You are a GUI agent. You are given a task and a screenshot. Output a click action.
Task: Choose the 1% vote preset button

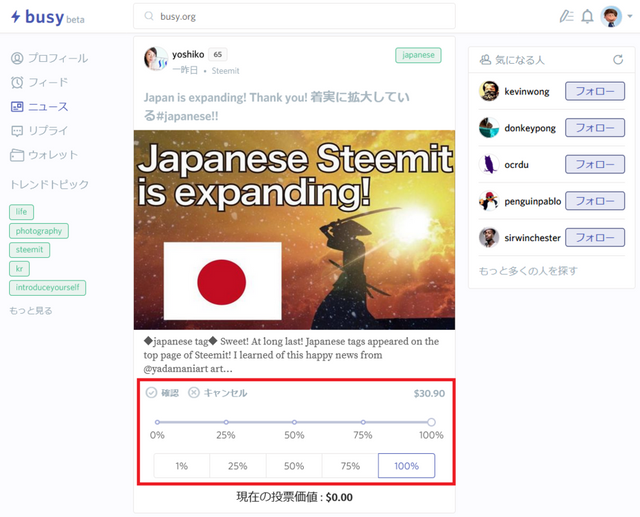[182, 466]
